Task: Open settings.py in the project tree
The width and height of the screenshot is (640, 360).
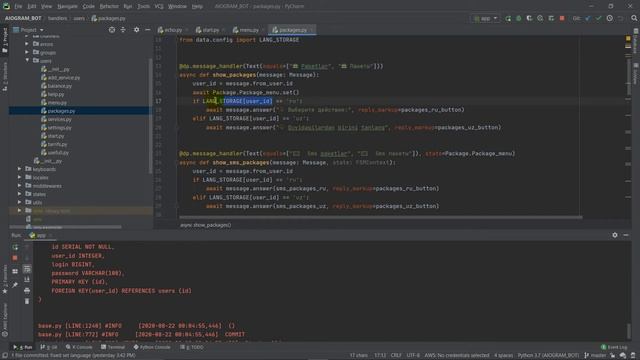Action: [60, 127]
